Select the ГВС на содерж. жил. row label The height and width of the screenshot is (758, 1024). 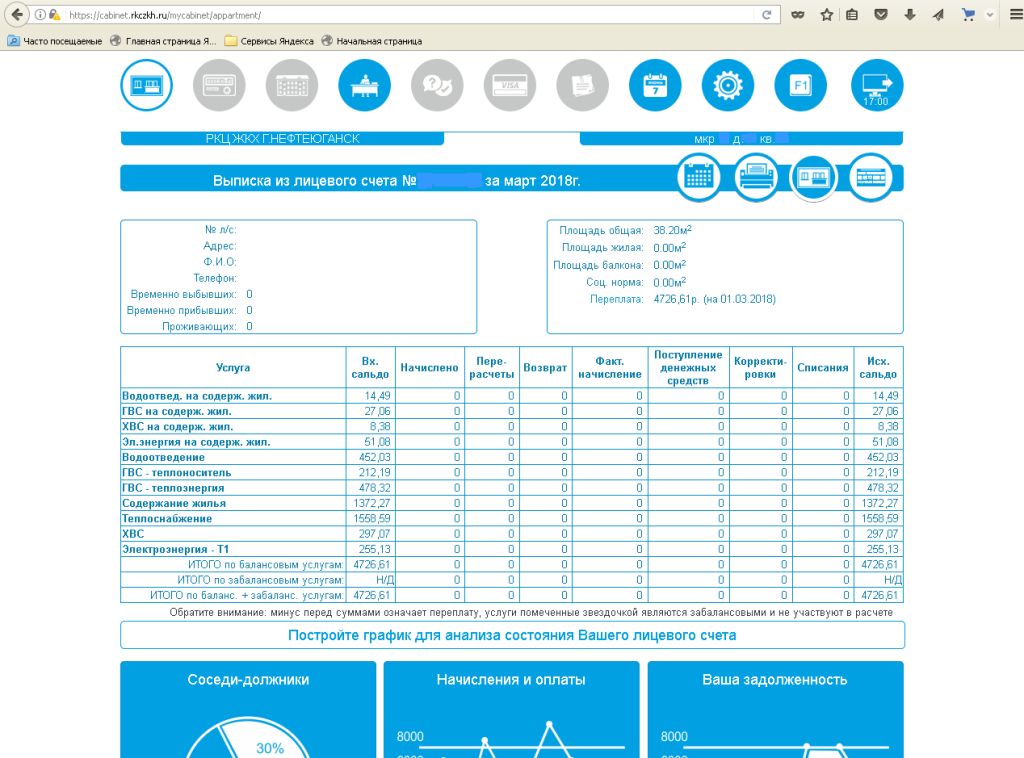pos(176,411)
